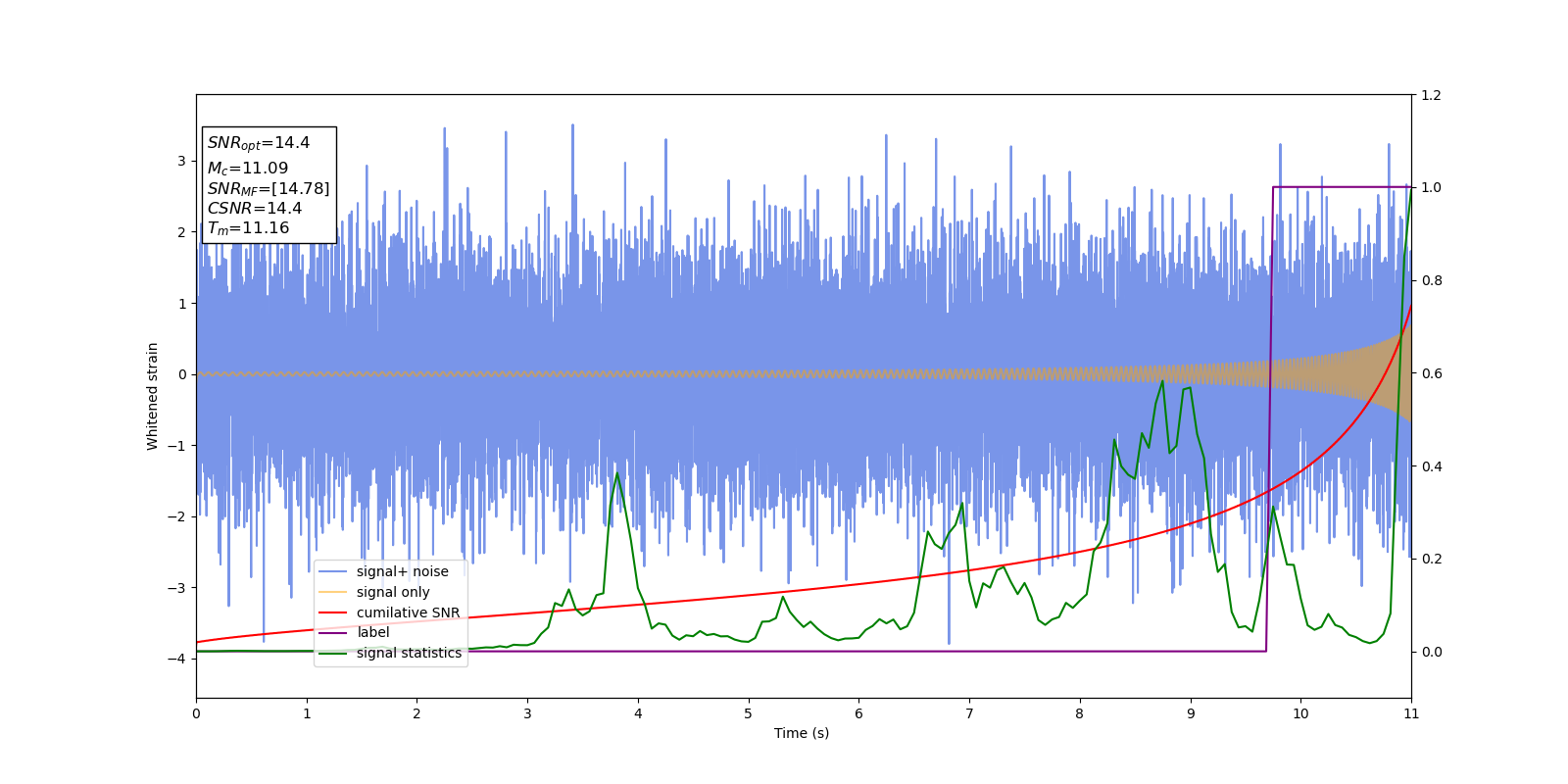Click x-axis tick label 8
This screenshot has width=1568, height=784.
tap(1080, 713)
